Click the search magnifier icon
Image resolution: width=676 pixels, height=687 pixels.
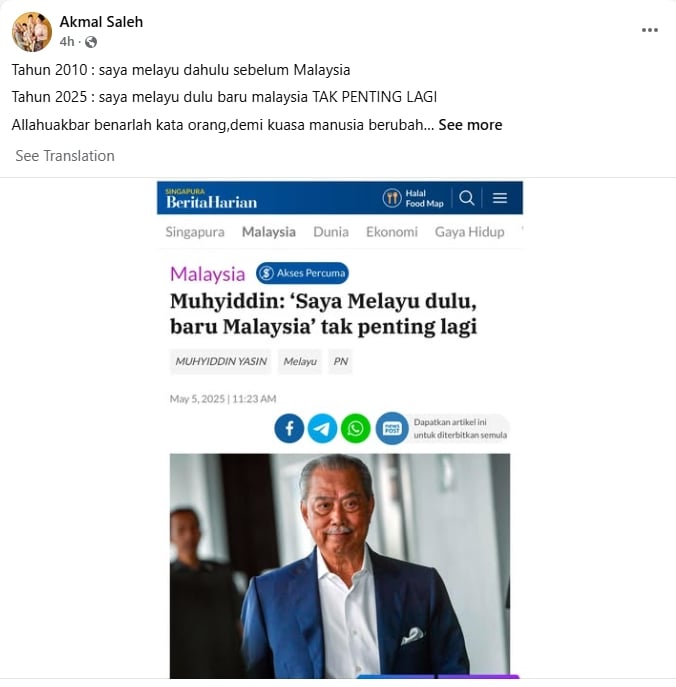pos(467,198)
